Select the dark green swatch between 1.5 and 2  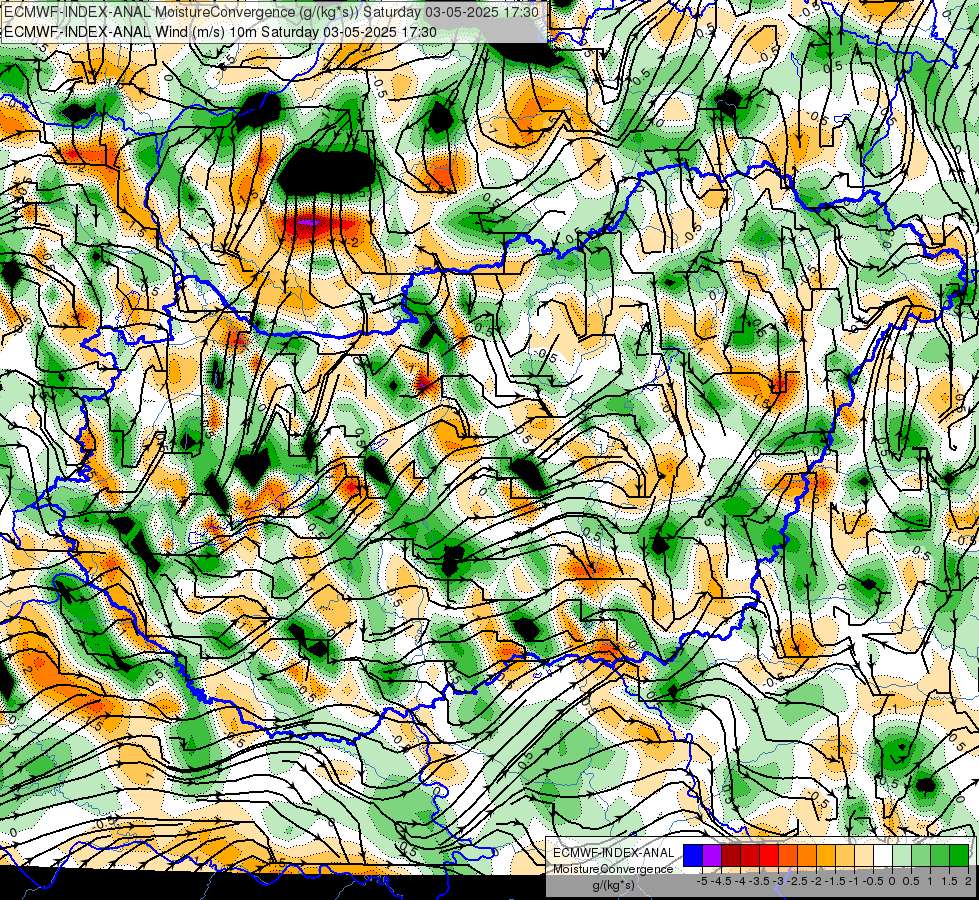pyautogui.click(x=959, y=855)
